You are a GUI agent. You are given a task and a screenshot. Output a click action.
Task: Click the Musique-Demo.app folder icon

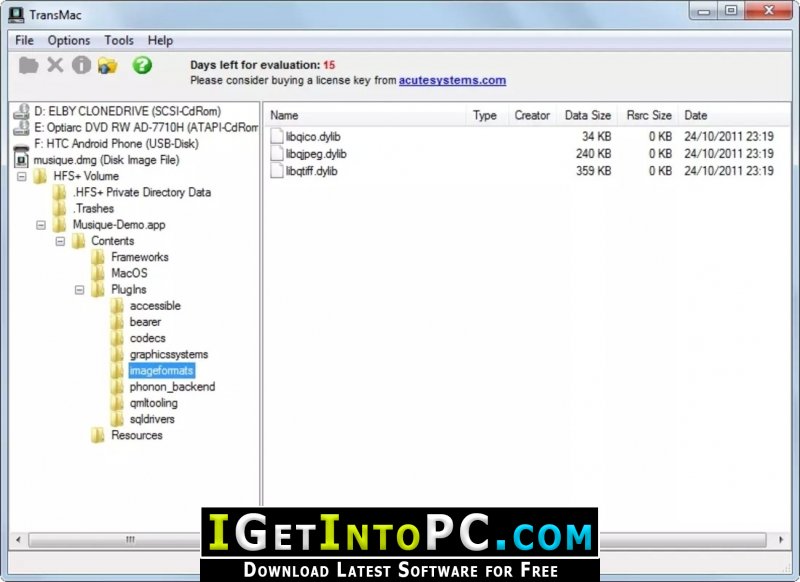(x=60, y=224)
